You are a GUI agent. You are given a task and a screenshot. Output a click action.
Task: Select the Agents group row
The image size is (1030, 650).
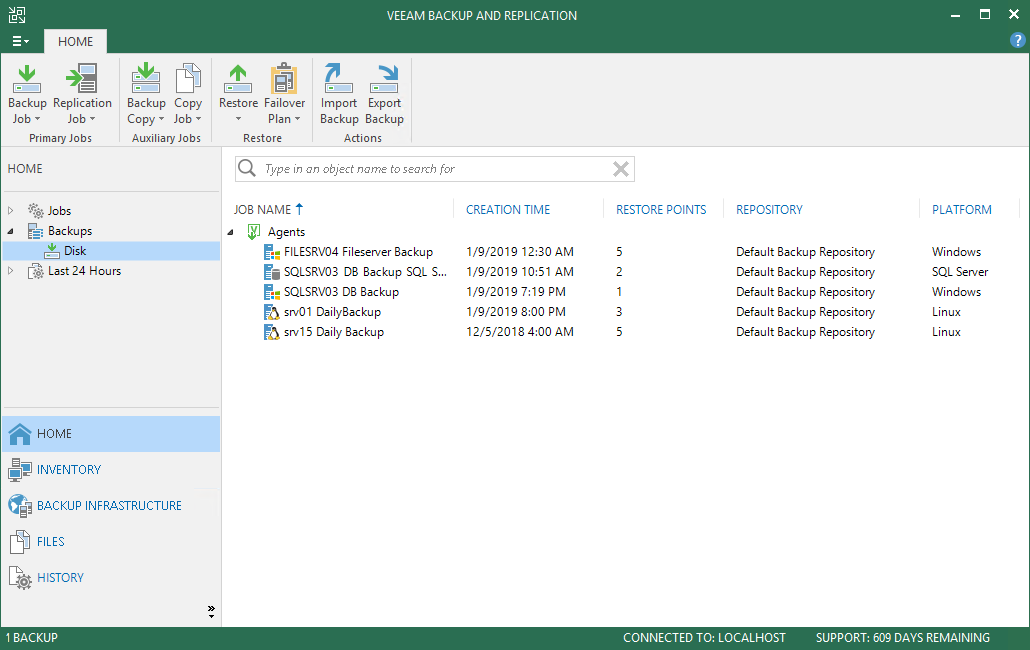[x=286, y=232]
